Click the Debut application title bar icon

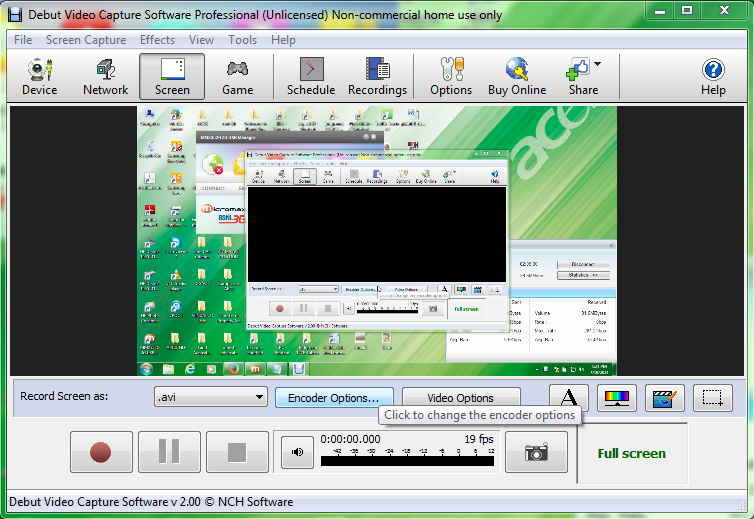click(x=14, y=15)
